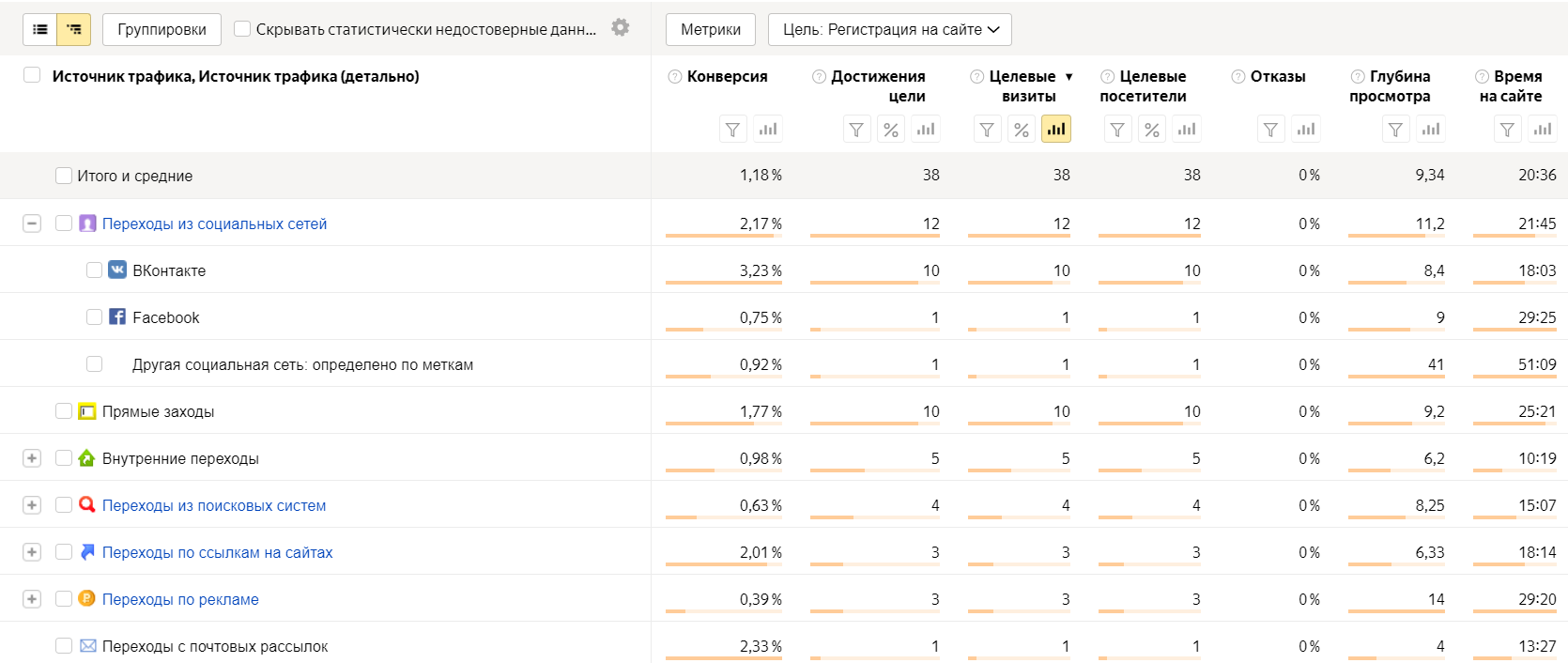Collapse the Переходы из социальных сетей row
The image size is (1568, 663).
[32, 224]
